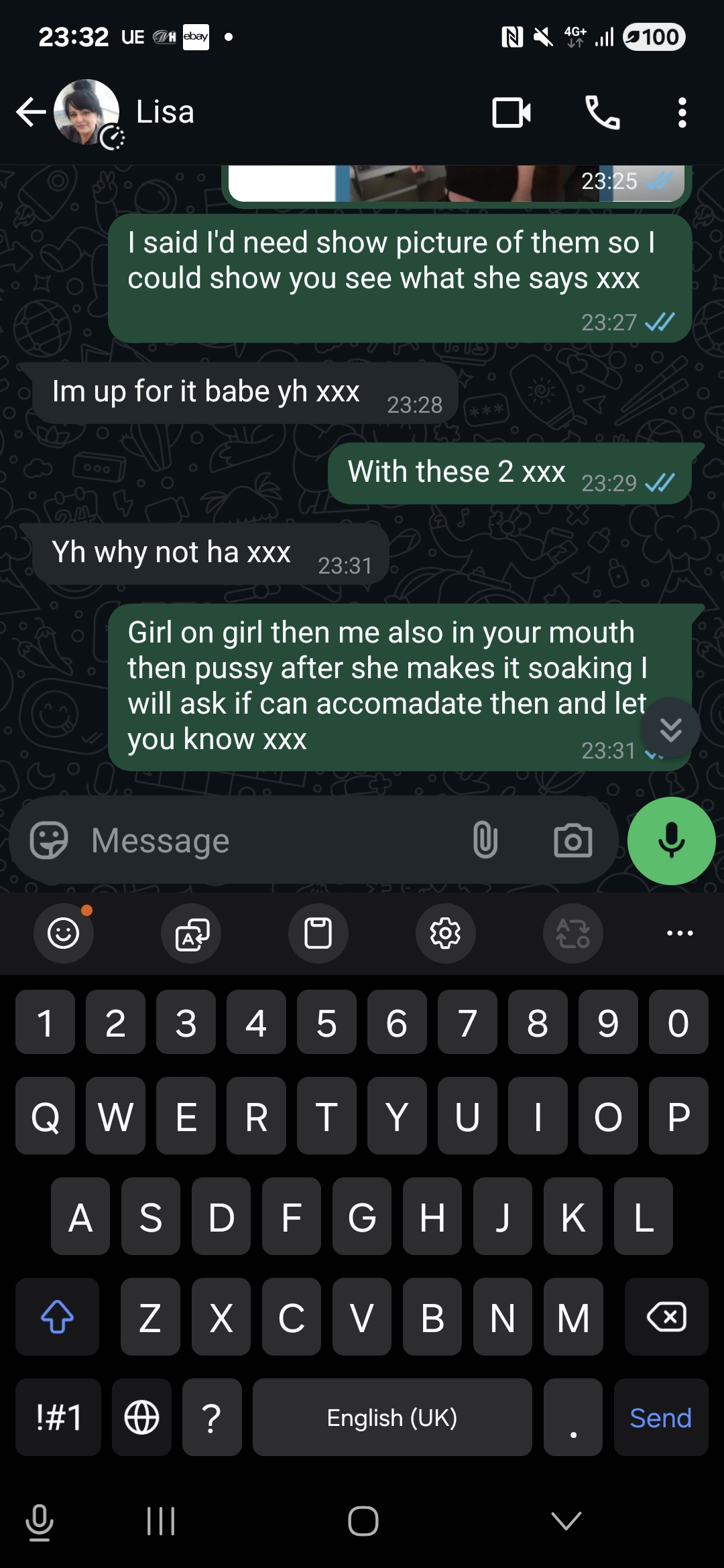724x1568 pixels.
Task: Switch to symbols with the !#1 key
Action: point(58,1417)
